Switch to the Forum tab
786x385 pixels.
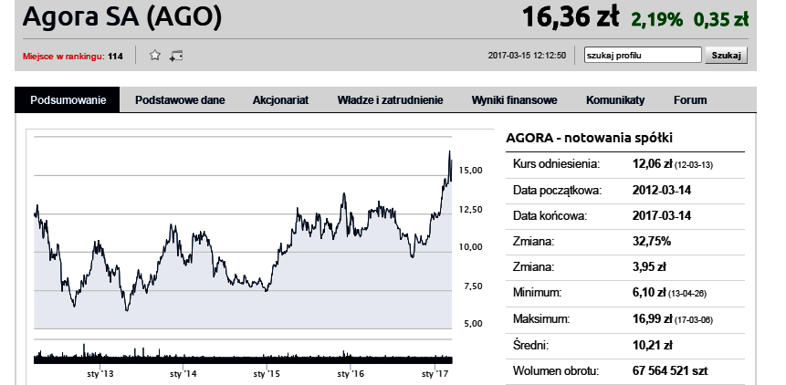(x=690, y=100)
